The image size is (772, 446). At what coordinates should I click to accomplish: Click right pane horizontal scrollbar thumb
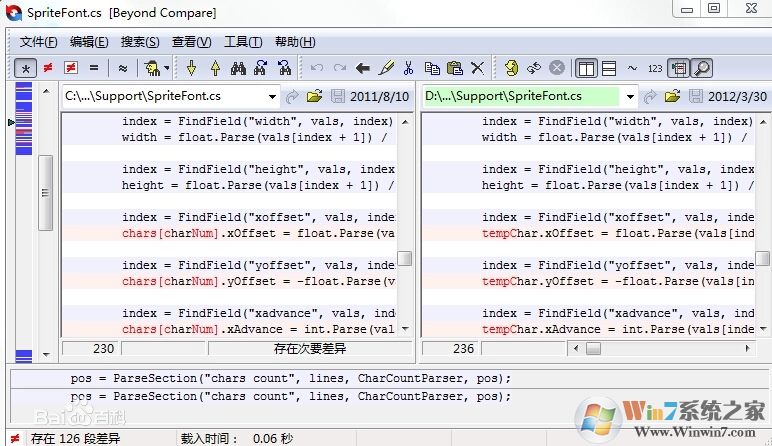[593, 349]
